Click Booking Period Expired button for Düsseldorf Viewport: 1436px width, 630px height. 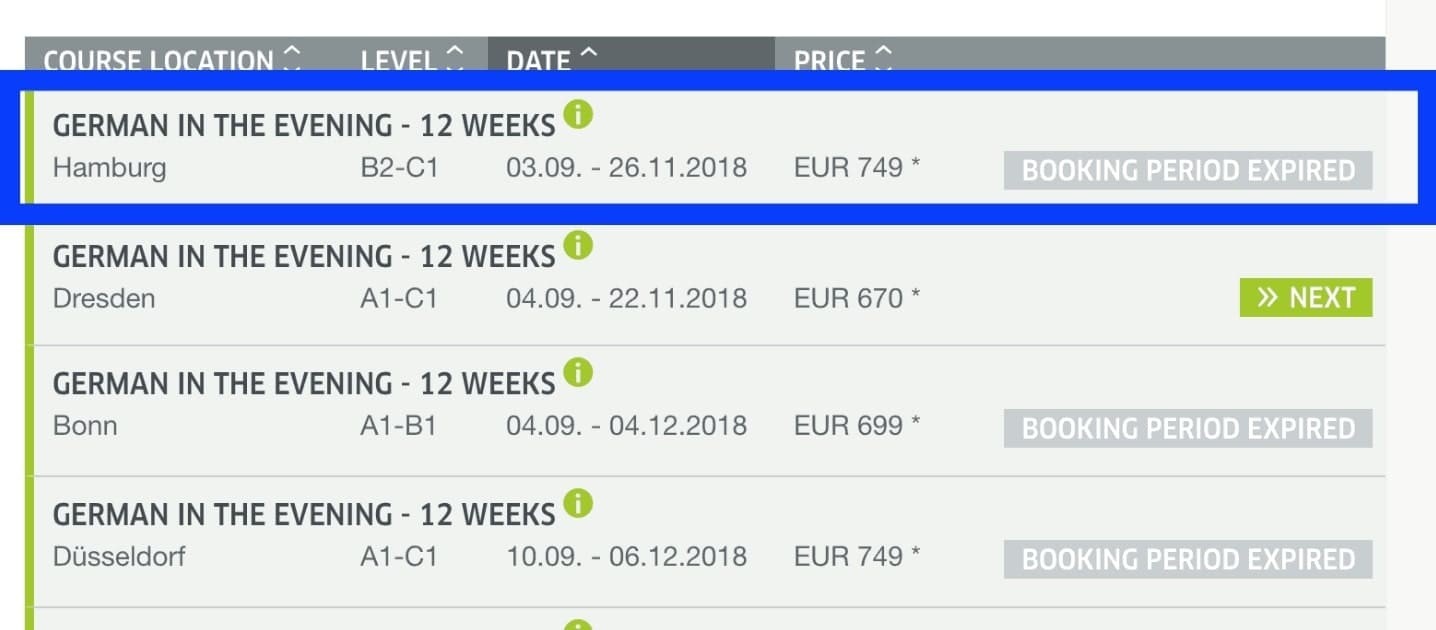coord(1187,559)
